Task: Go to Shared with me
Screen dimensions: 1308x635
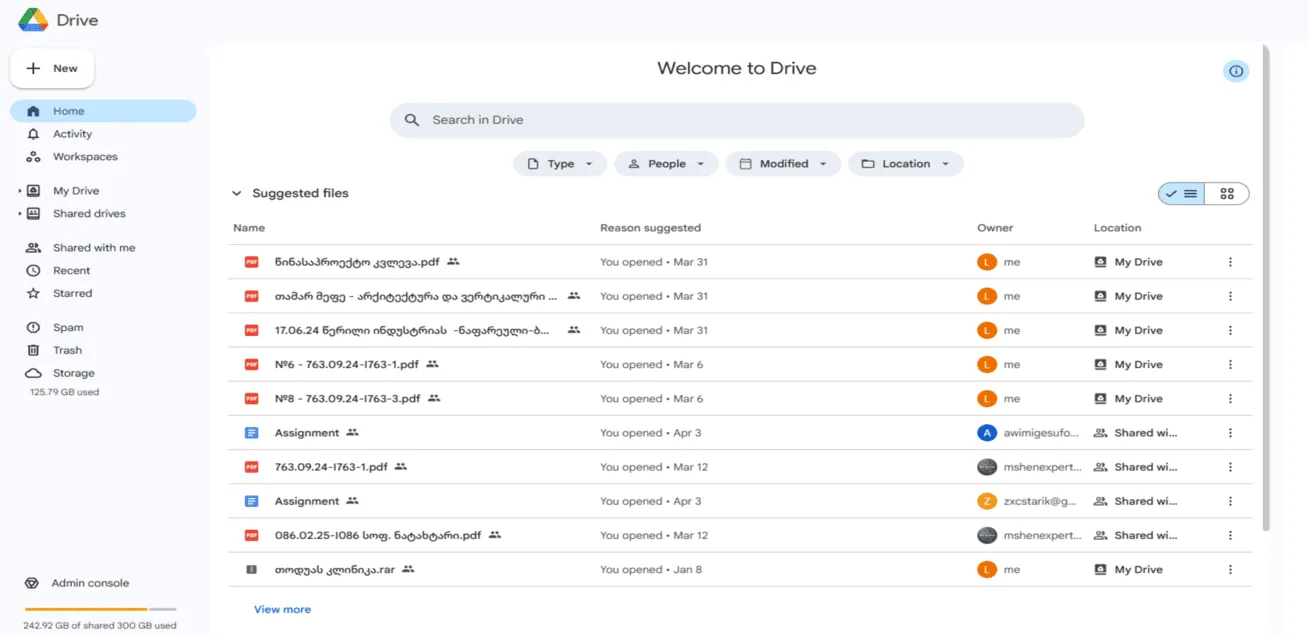Action: [94, 248]
